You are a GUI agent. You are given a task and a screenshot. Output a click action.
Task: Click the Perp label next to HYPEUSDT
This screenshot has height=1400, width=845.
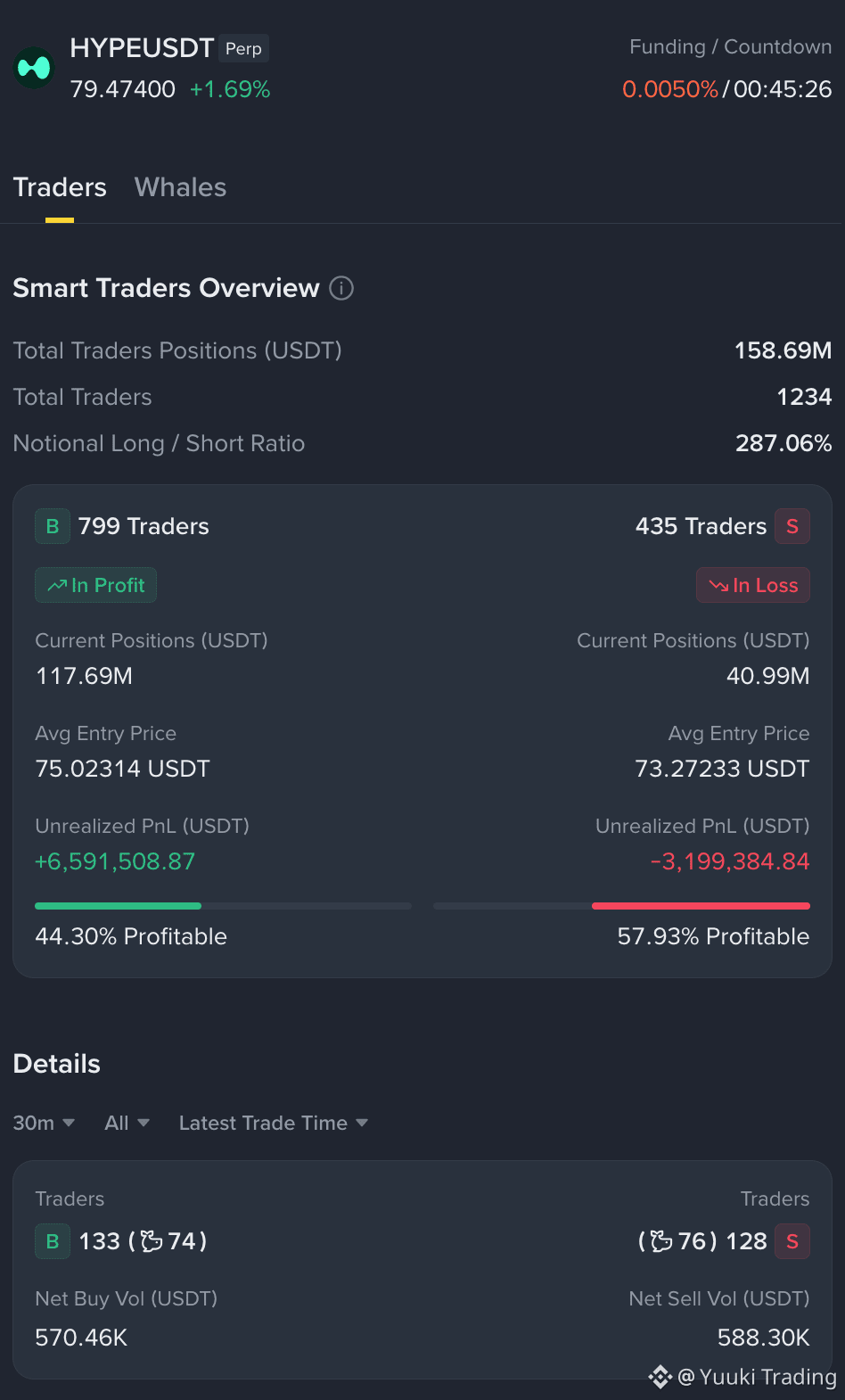pyautogui.click(x=243, y=48)
